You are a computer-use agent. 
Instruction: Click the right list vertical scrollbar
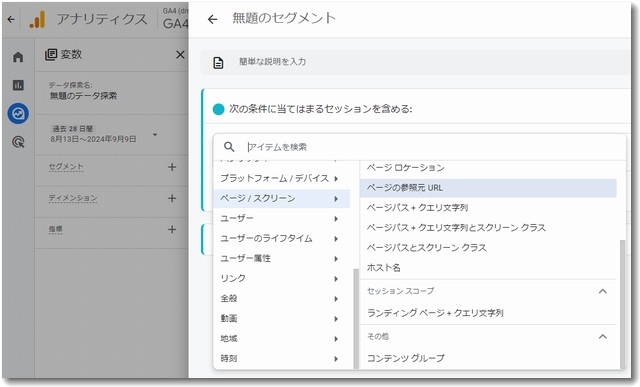pyautogui.click(x=622, y=304)
